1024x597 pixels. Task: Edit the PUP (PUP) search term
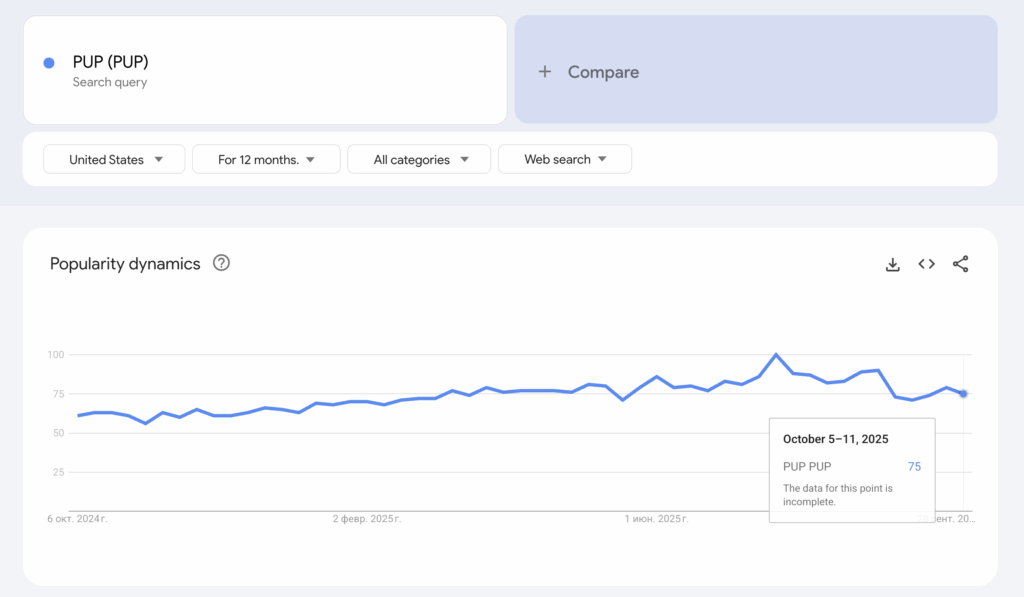point(110,62)
